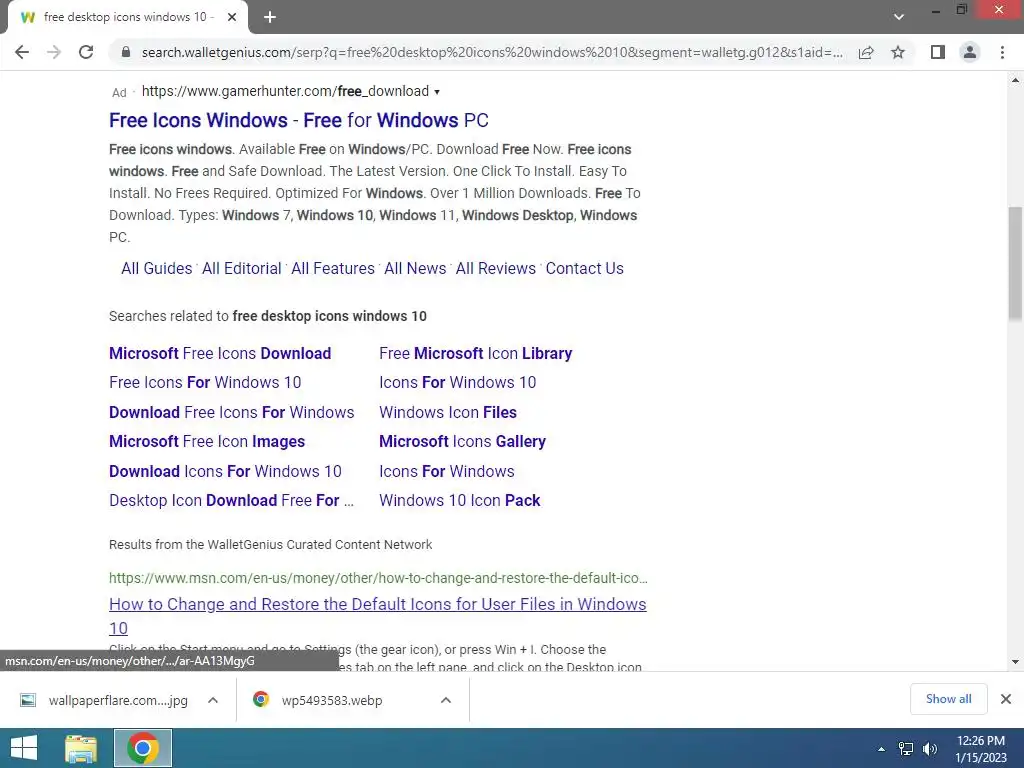The width and height of the screenshot is (1024, 768).
Task: Search Microsoft Free Icon Images
Action: 207,441
